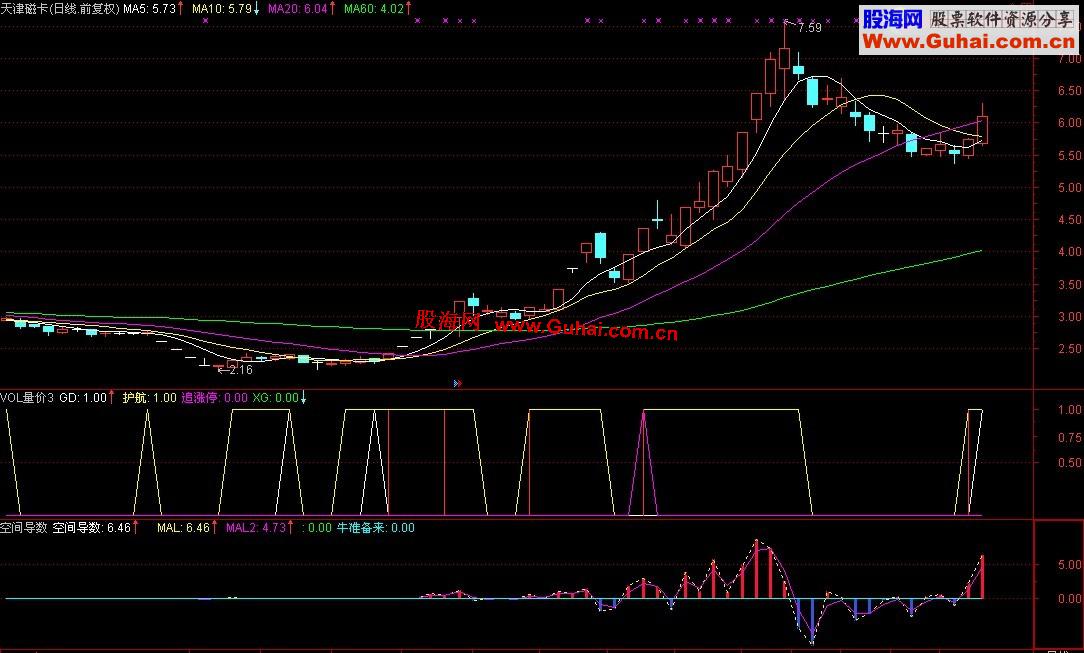Click the MA10: 5.79 indicator label
Screen dimensions: 1084x653
[x=222, y=8]
